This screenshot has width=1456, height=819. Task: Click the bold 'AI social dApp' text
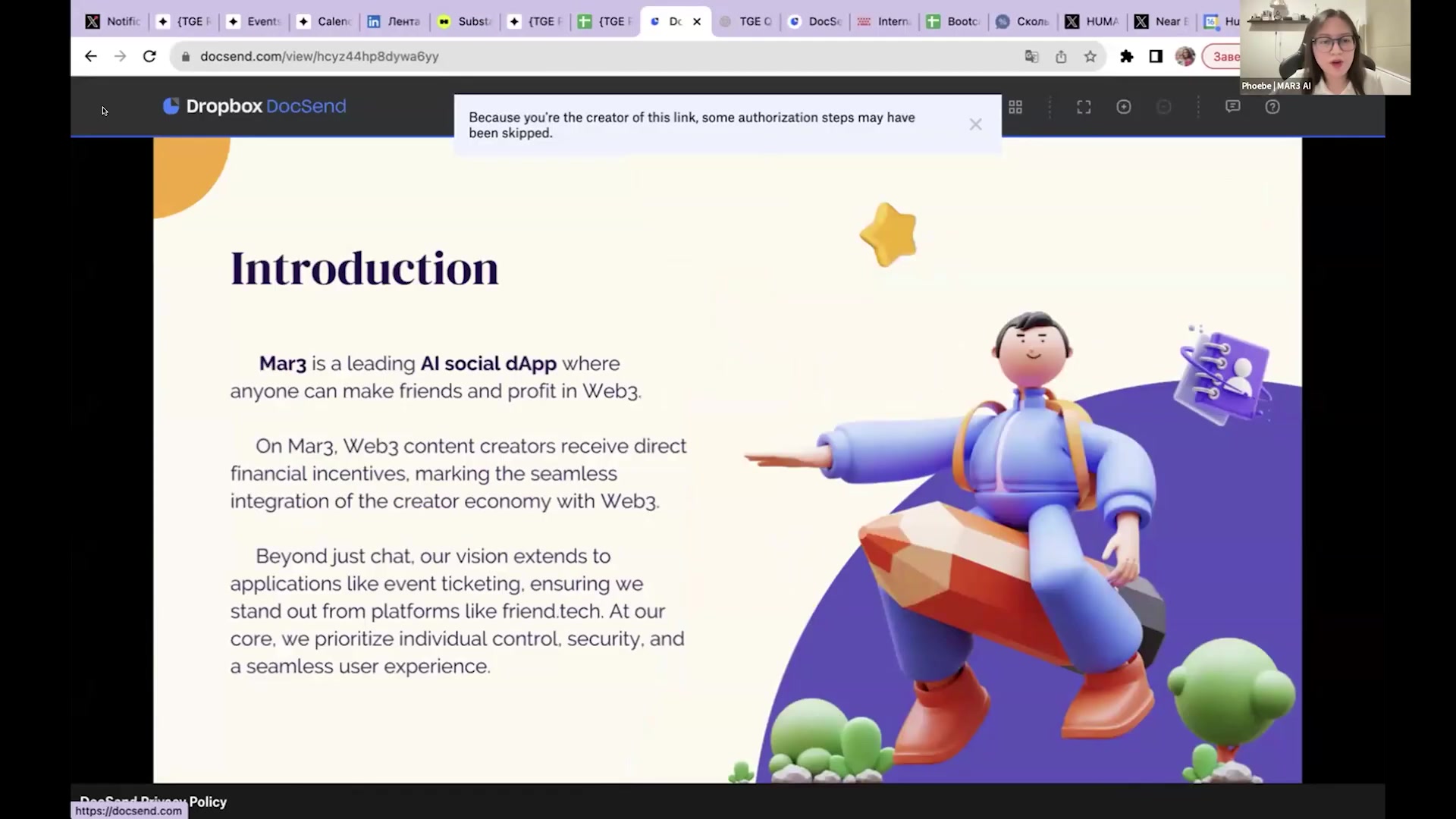point(488,363)
